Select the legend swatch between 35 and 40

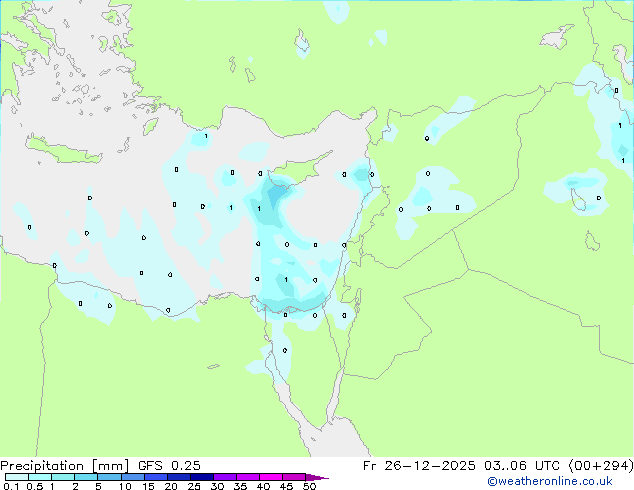247,477
